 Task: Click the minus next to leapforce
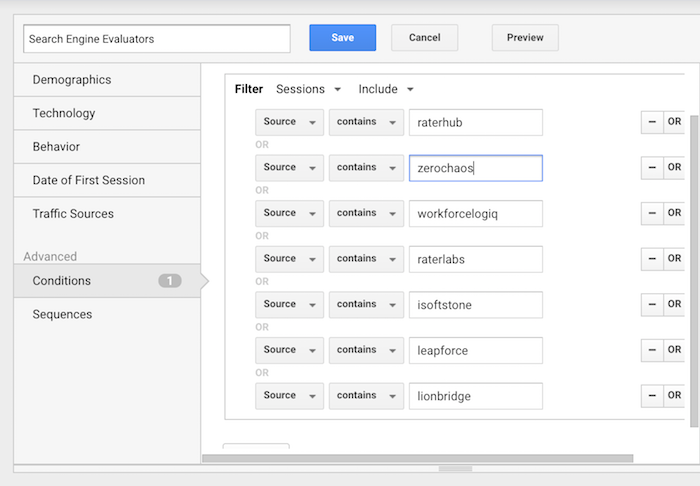pos(652,350)
